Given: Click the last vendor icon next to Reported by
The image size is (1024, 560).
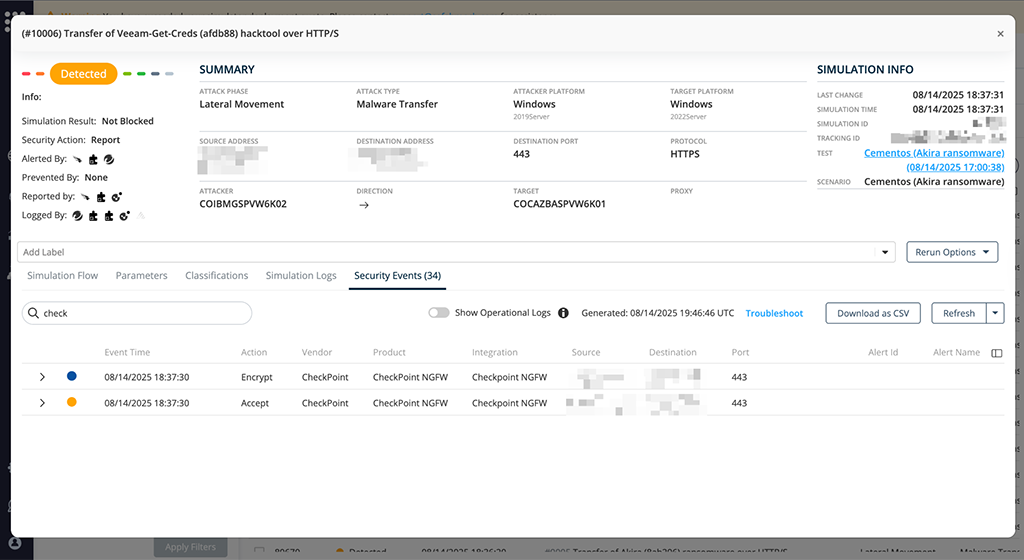Looking at the screenshot, I should click(117, 196).
